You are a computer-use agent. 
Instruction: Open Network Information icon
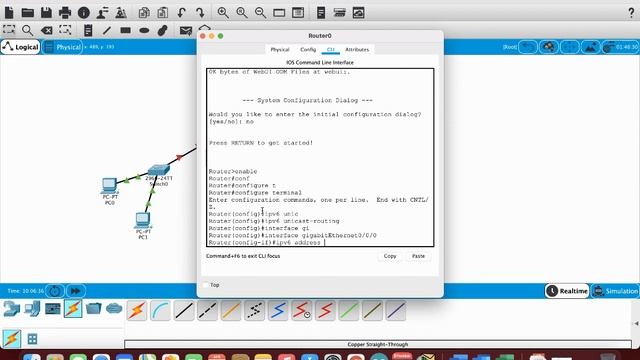(x=84, y=13)
